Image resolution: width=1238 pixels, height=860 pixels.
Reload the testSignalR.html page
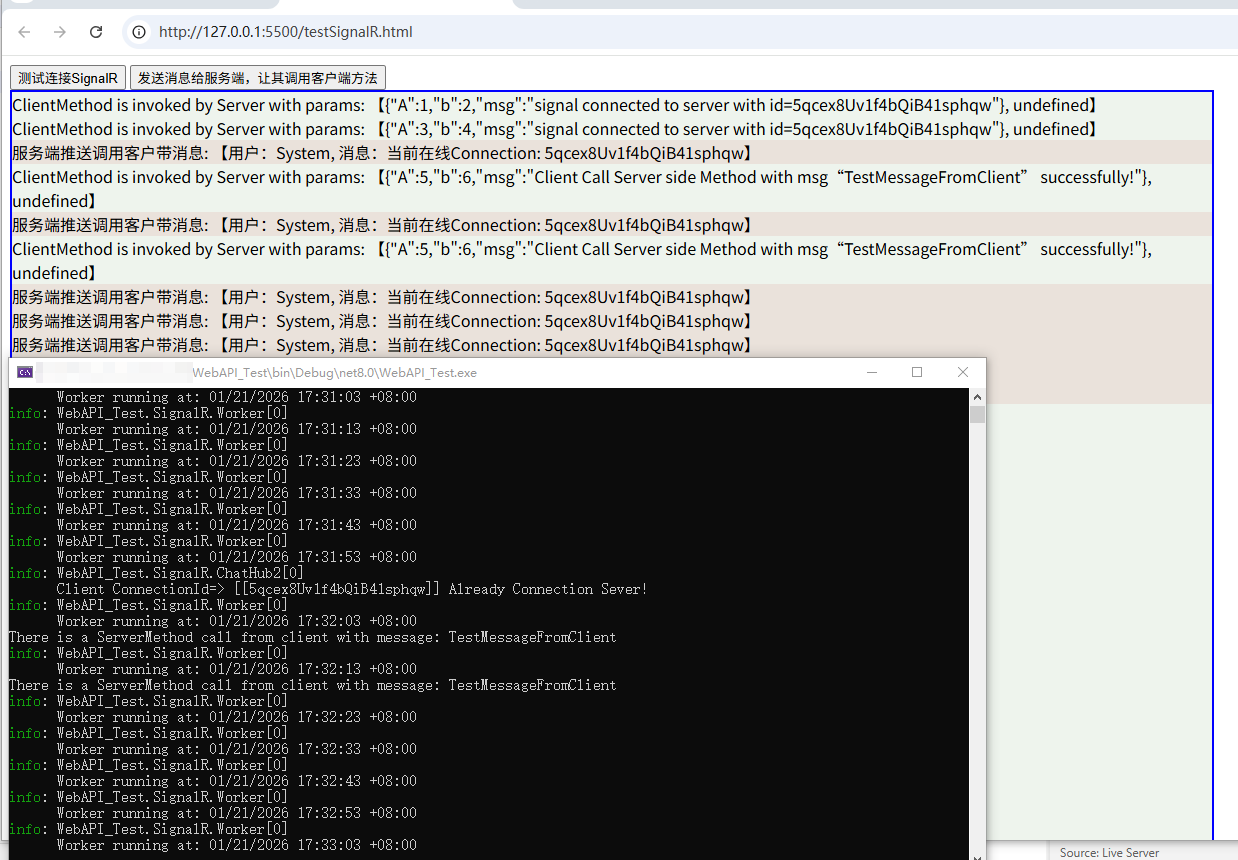point(96,32)
